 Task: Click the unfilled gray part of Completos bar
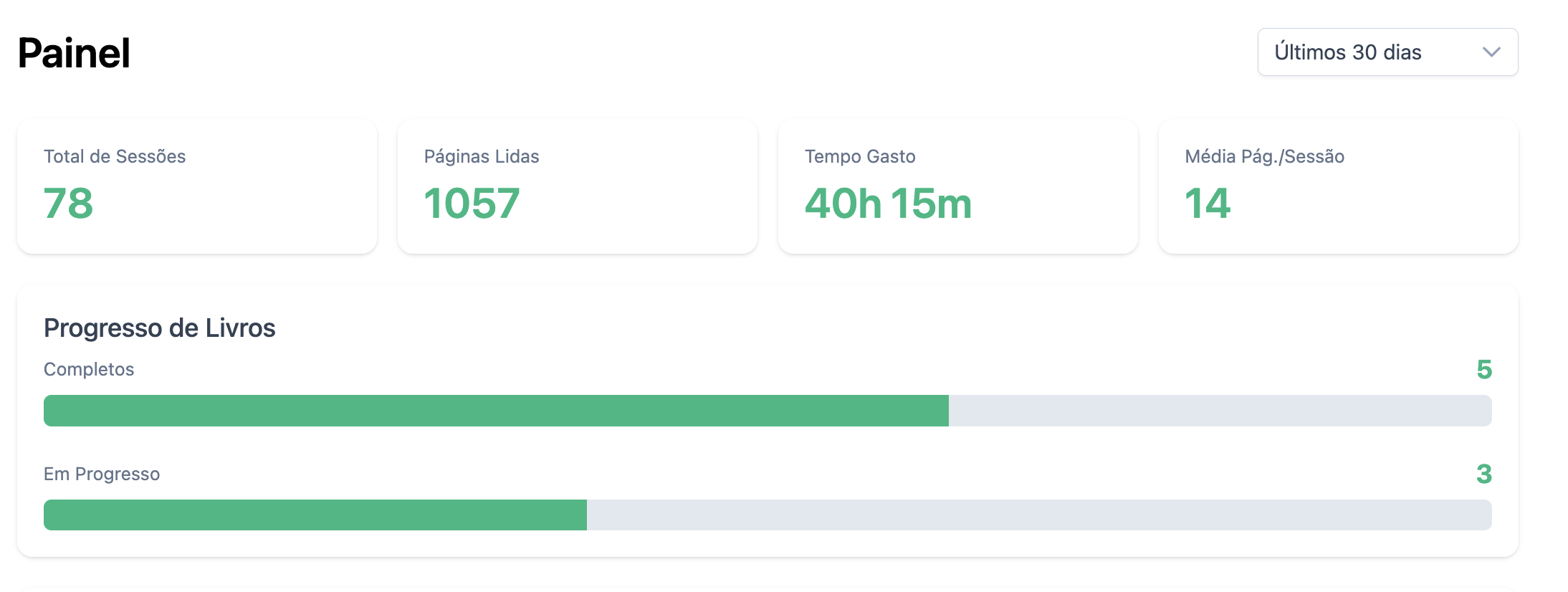(1220, 411)
